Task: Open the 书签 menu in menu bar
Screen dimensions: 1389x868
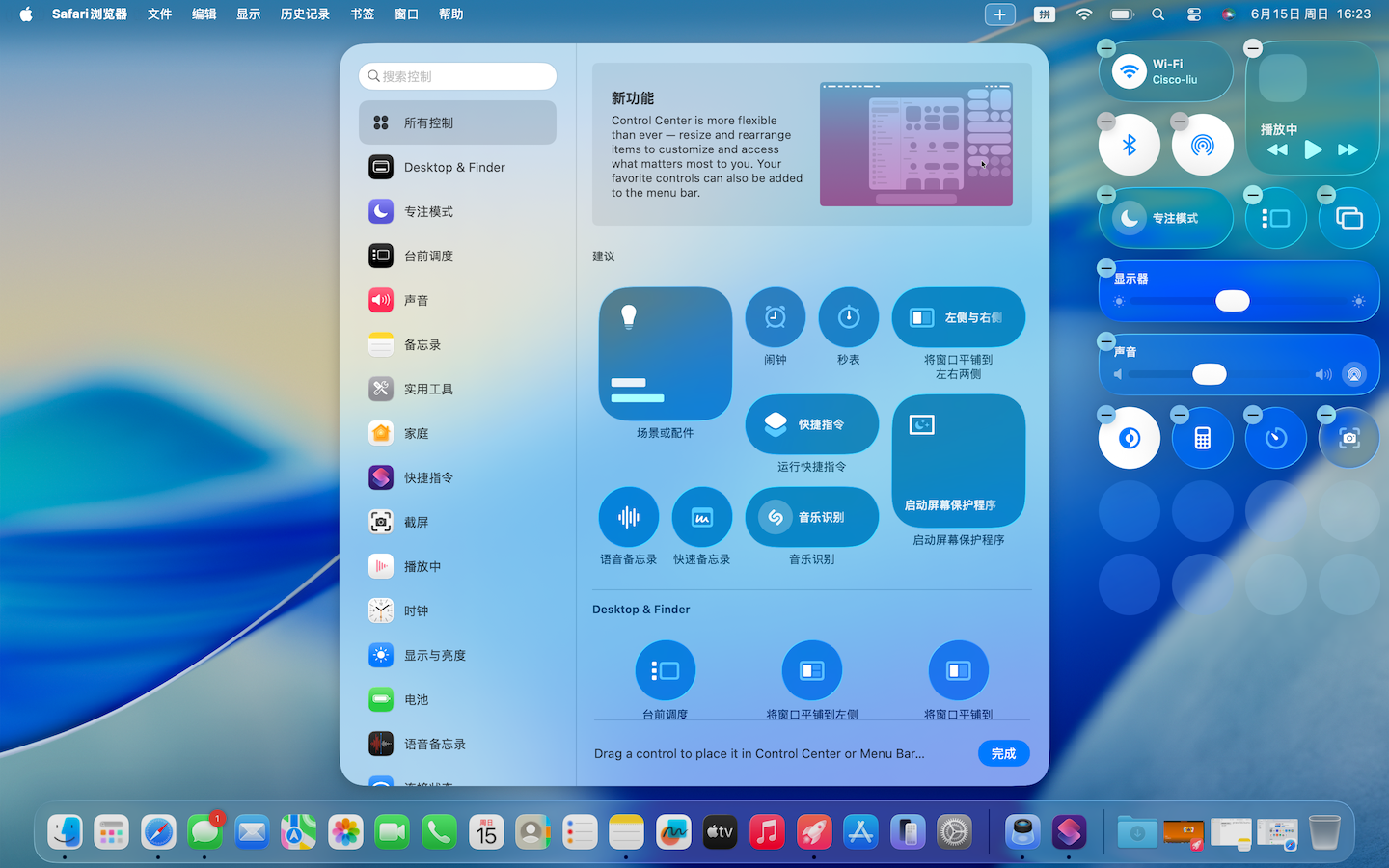Action: [362, 14]
